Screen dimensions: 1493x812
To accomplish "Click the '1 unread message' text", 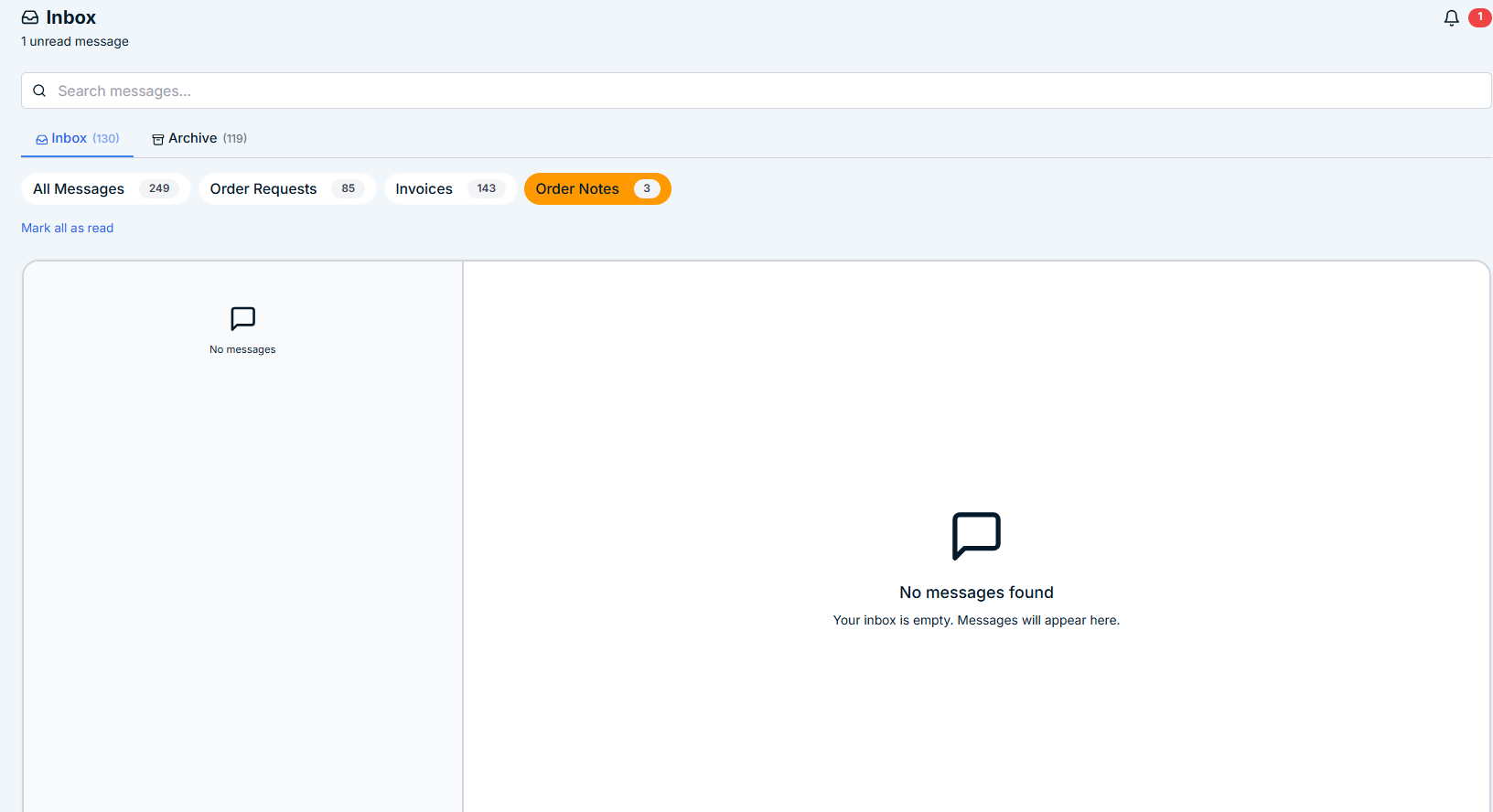I will pos(75,41).
